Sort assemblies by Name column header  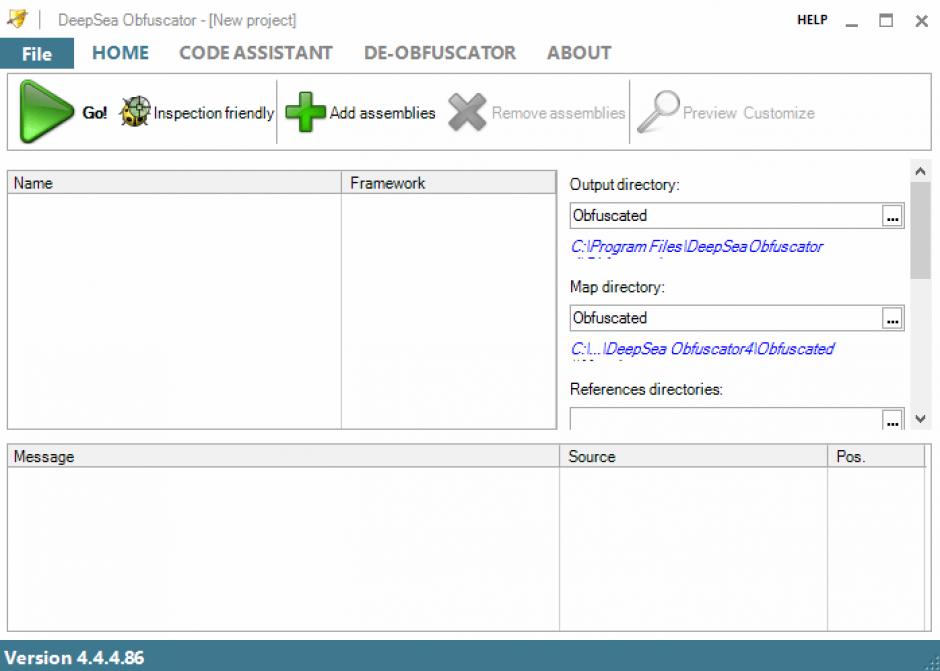[x=174, y=183]
